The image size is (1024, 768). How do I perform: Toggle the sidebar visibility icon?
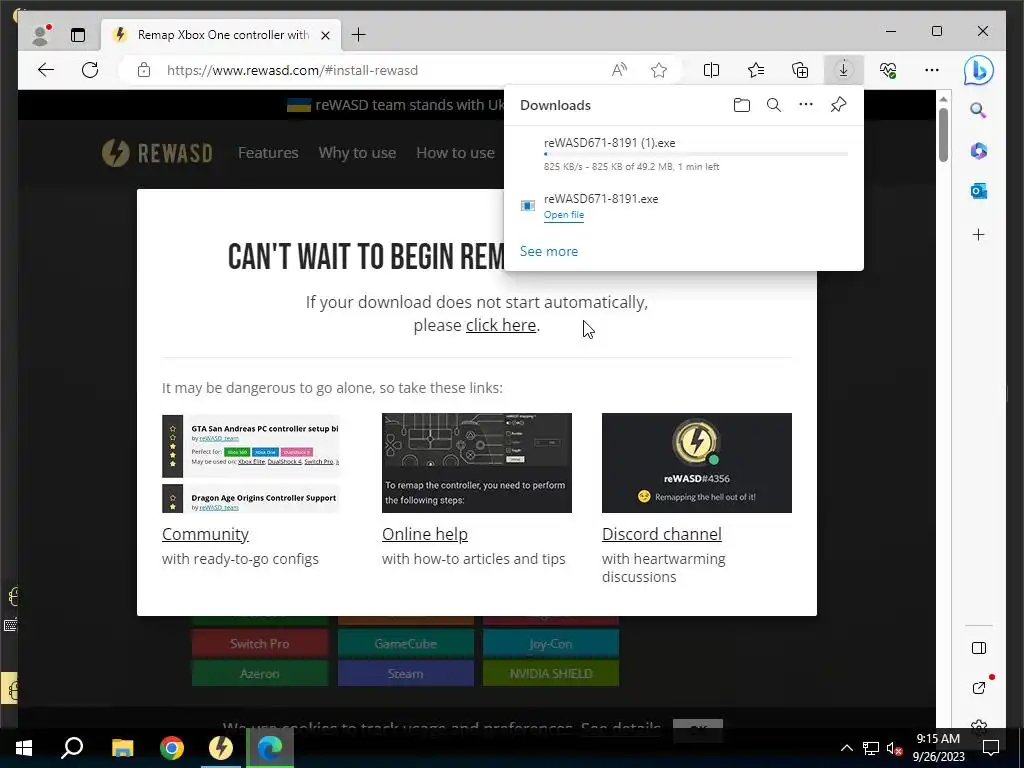coord(978,648)
